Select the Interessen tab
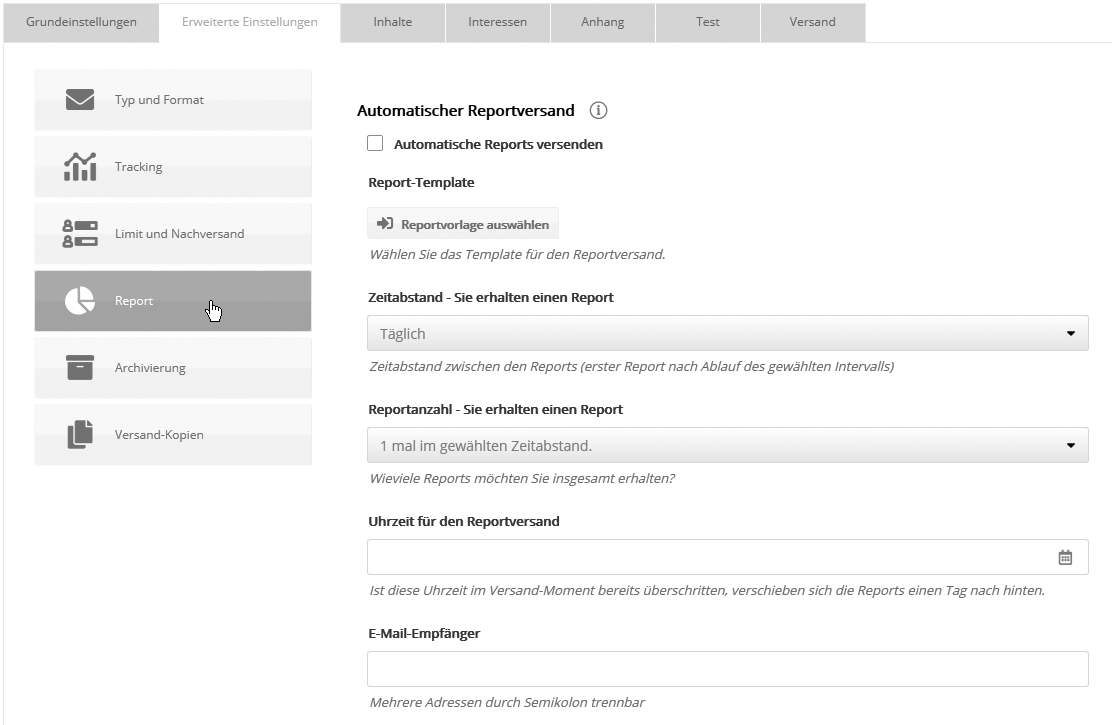Image resolution: width=1112 pixels, height=725 pixels. (497, 22)
